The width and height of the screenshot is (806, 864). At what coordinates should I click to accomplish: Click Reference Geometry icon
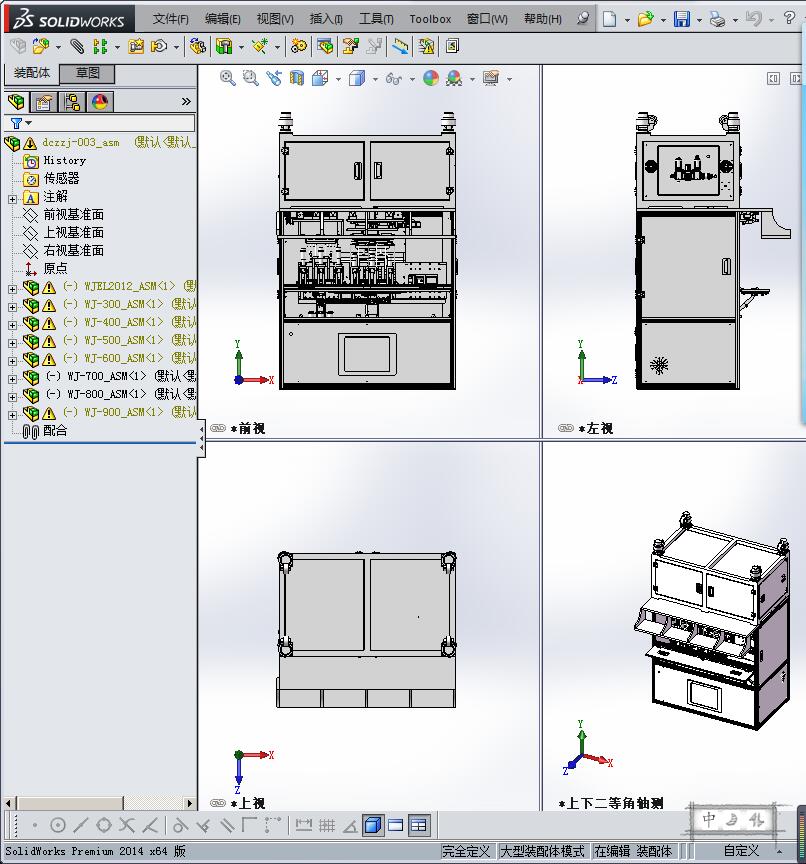pyautogui.click(x=259, y=46)
